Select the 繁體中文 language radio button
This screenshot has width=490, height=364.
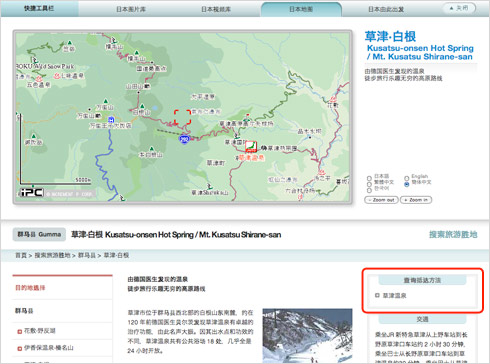click(x=369, y=184)
